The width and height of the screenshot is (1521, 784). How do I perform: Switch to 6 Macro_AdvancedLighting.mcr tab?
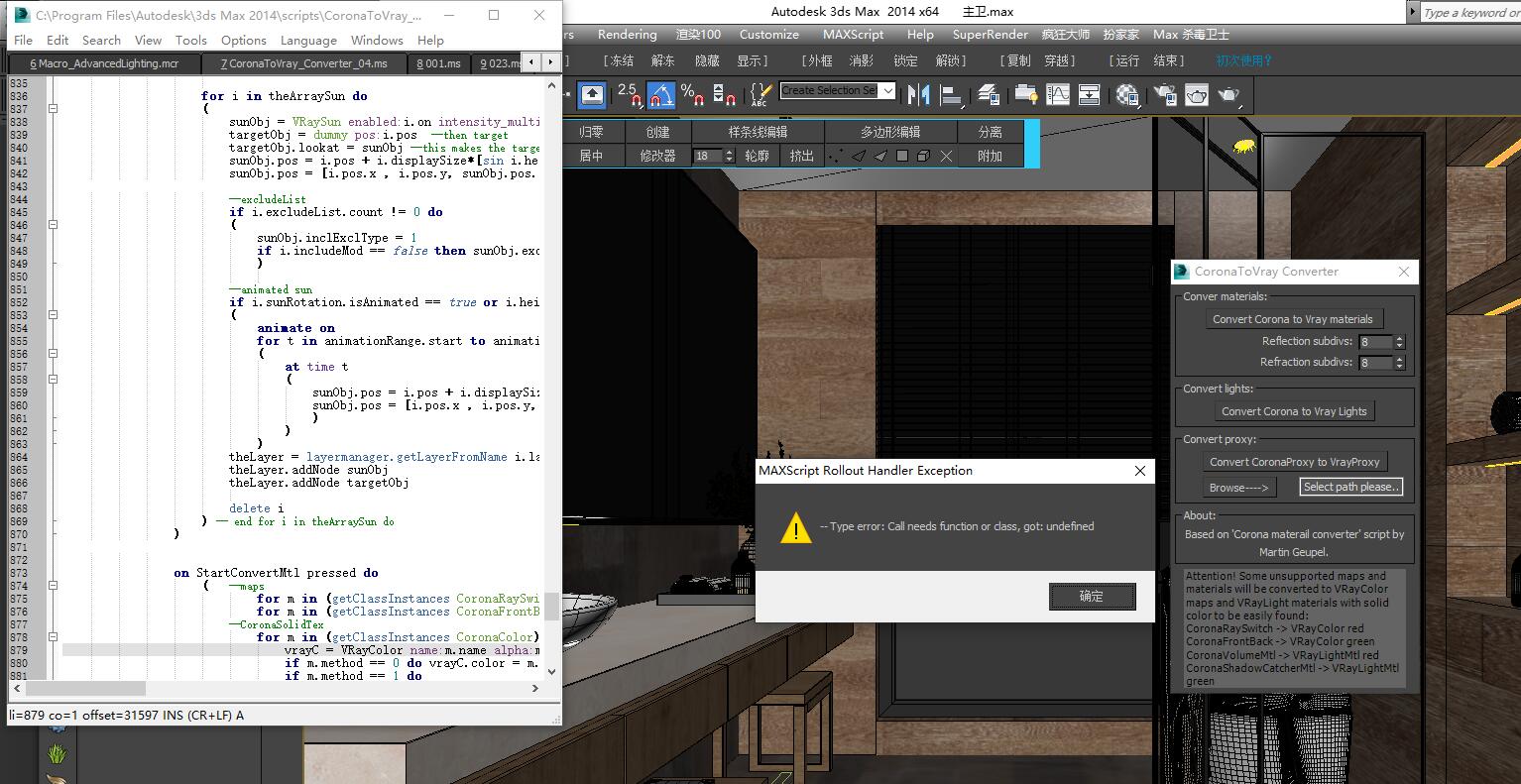(104, 63)
